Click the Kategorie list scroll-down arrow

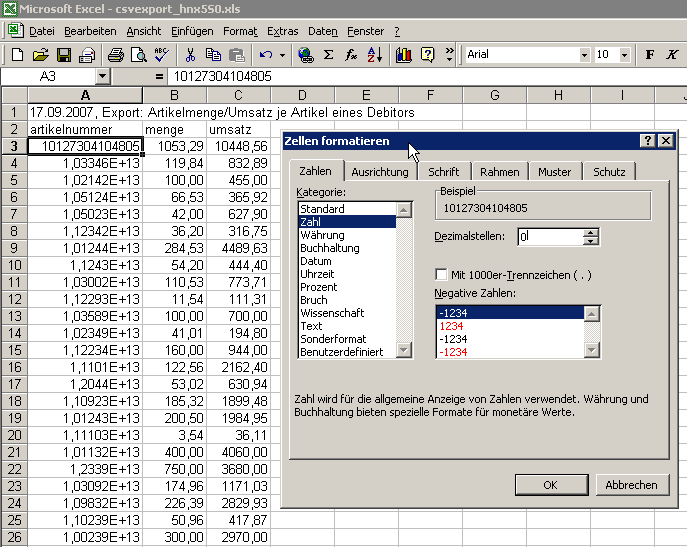[x=404, y=350]
